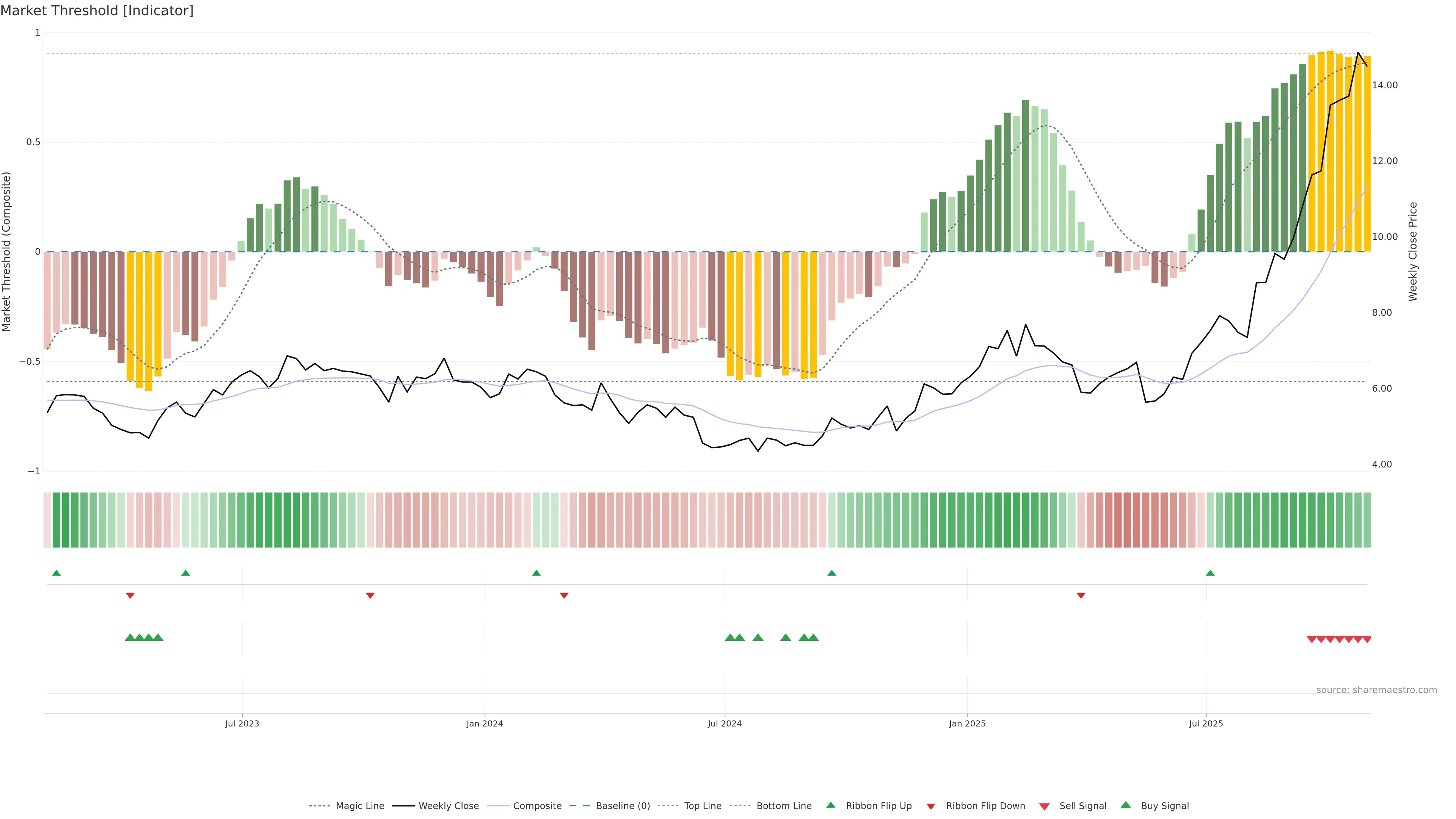Click the sharemaestro.com source text
Image resolution: width=1456 pixels, height=819 pixels.
coord(1376,690)
